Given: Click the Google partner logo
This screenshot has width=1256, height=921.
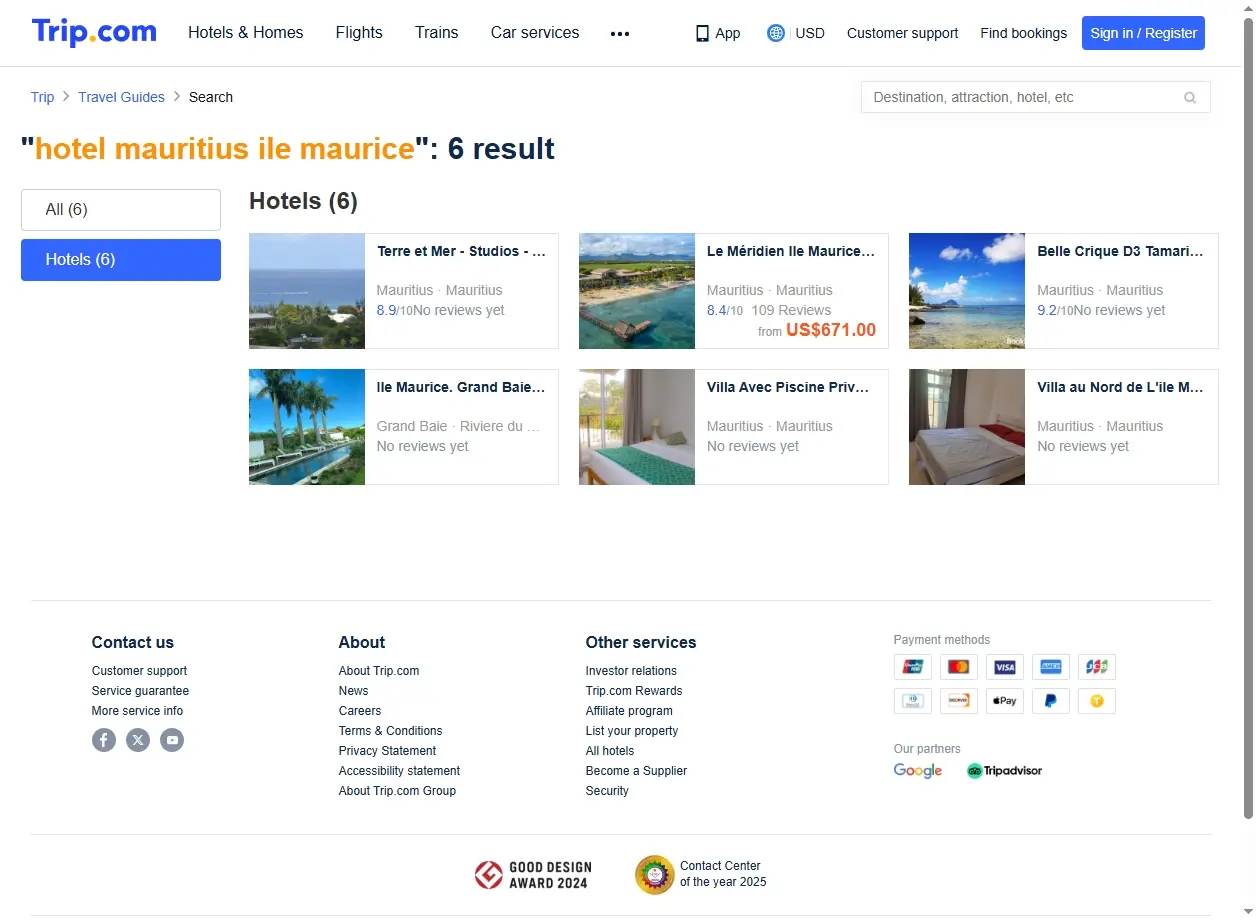Looking at the screenshot, I should pos(918,771).
